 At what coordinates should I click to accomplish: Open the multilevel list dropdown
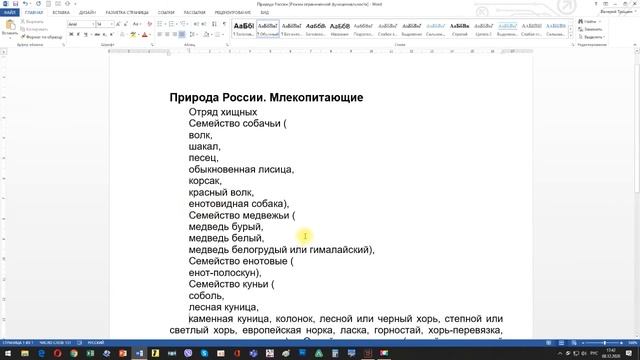pos(188,24)
